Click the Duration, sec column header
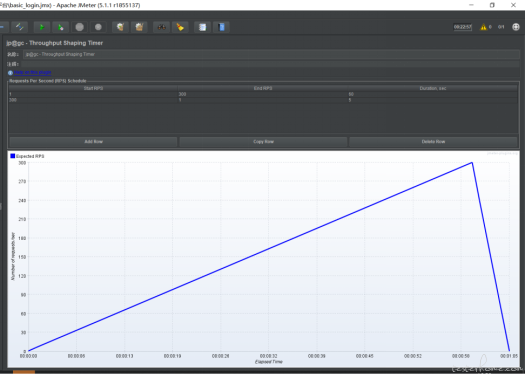Viewport: 525px width, 379px height. tap(433, 88)
